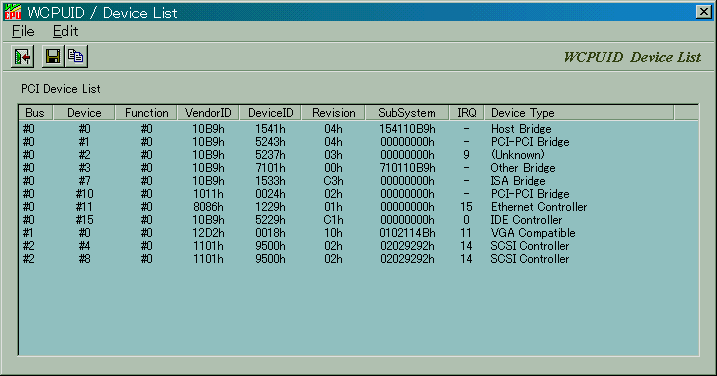717x376 pixels.
Task: Click vendor ID 12D2h cell
Action: (x=209, y=233)
